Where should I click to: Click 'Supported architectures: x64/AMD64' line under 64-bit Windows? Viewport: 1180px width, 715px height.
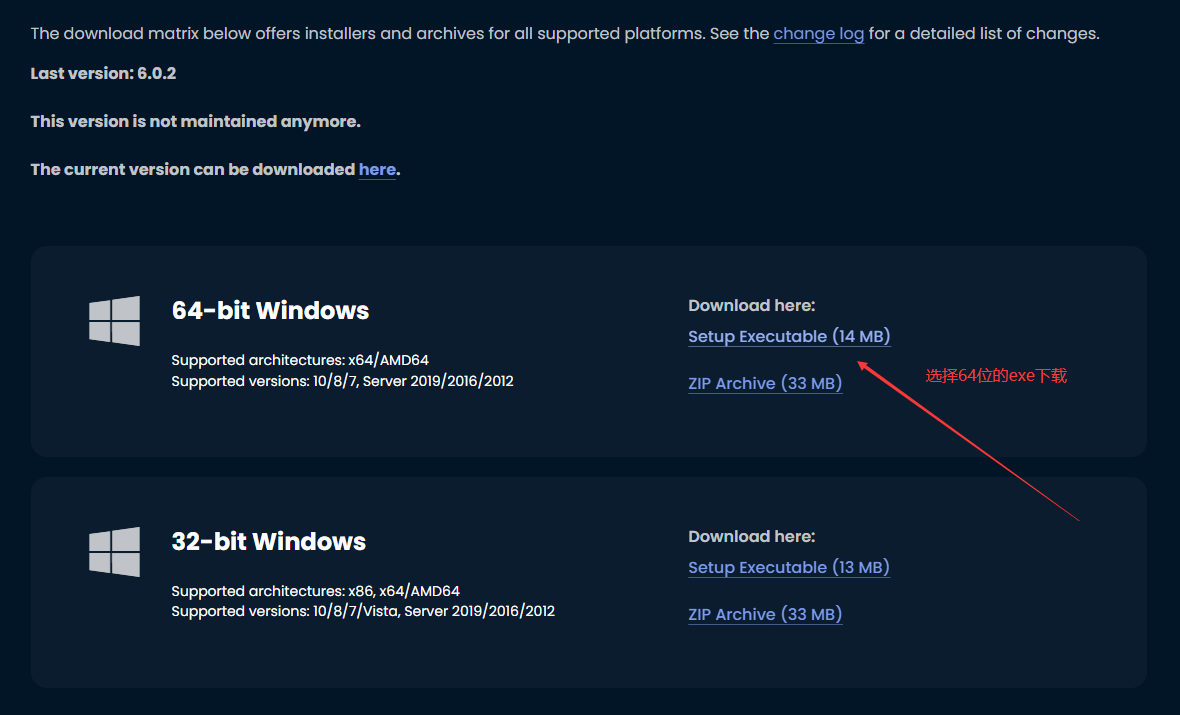pos(300,360)
